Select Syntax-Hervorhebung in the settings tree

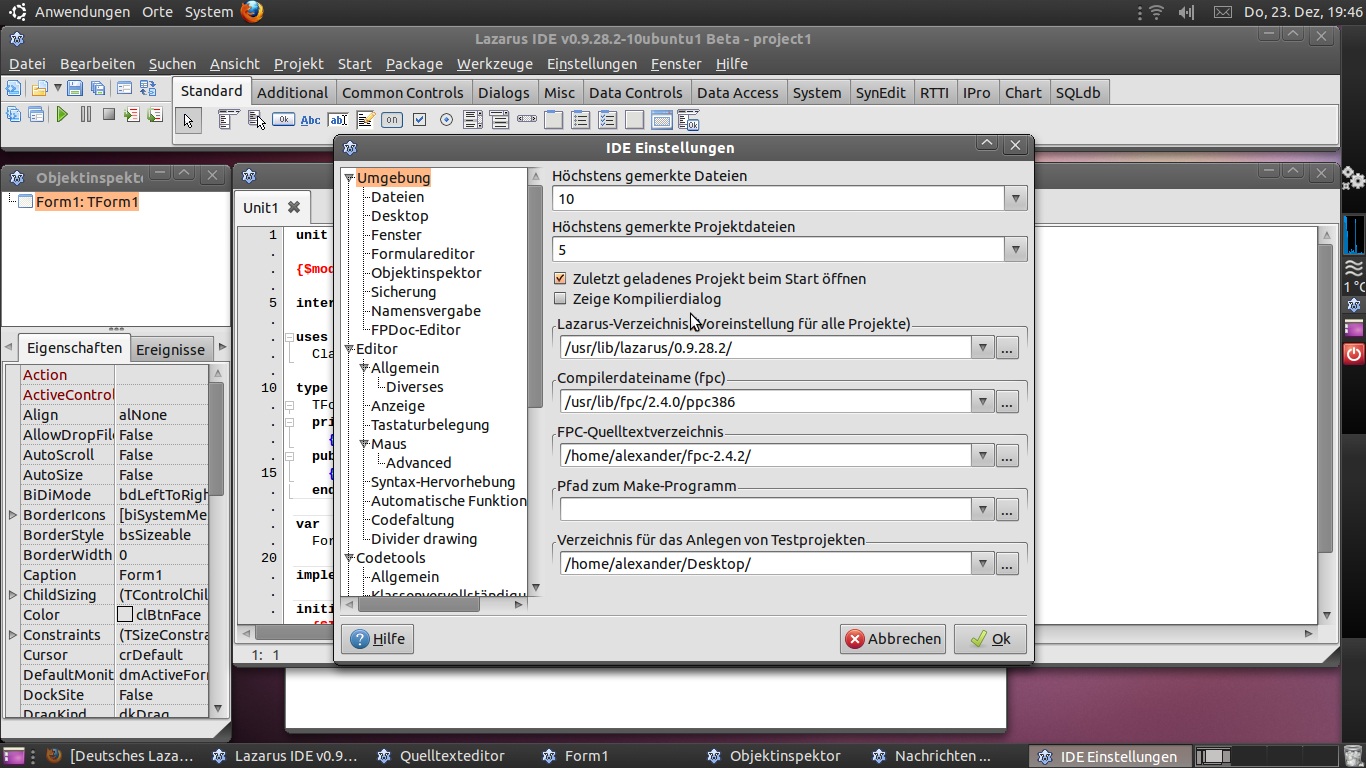point(442,482)
